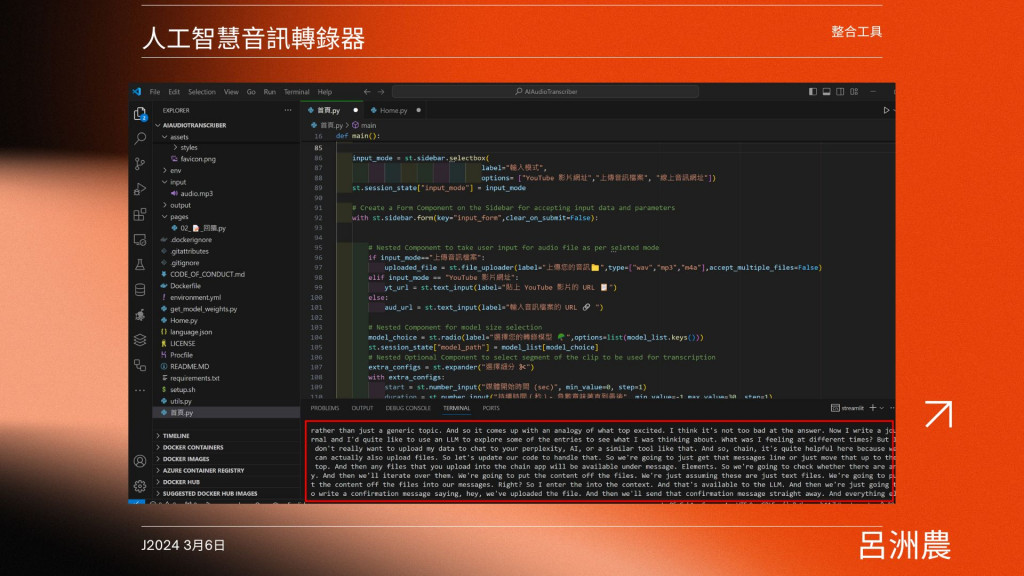Open Run and Debug view
This screenshot has height=576, width=1024.
[140, 189]
